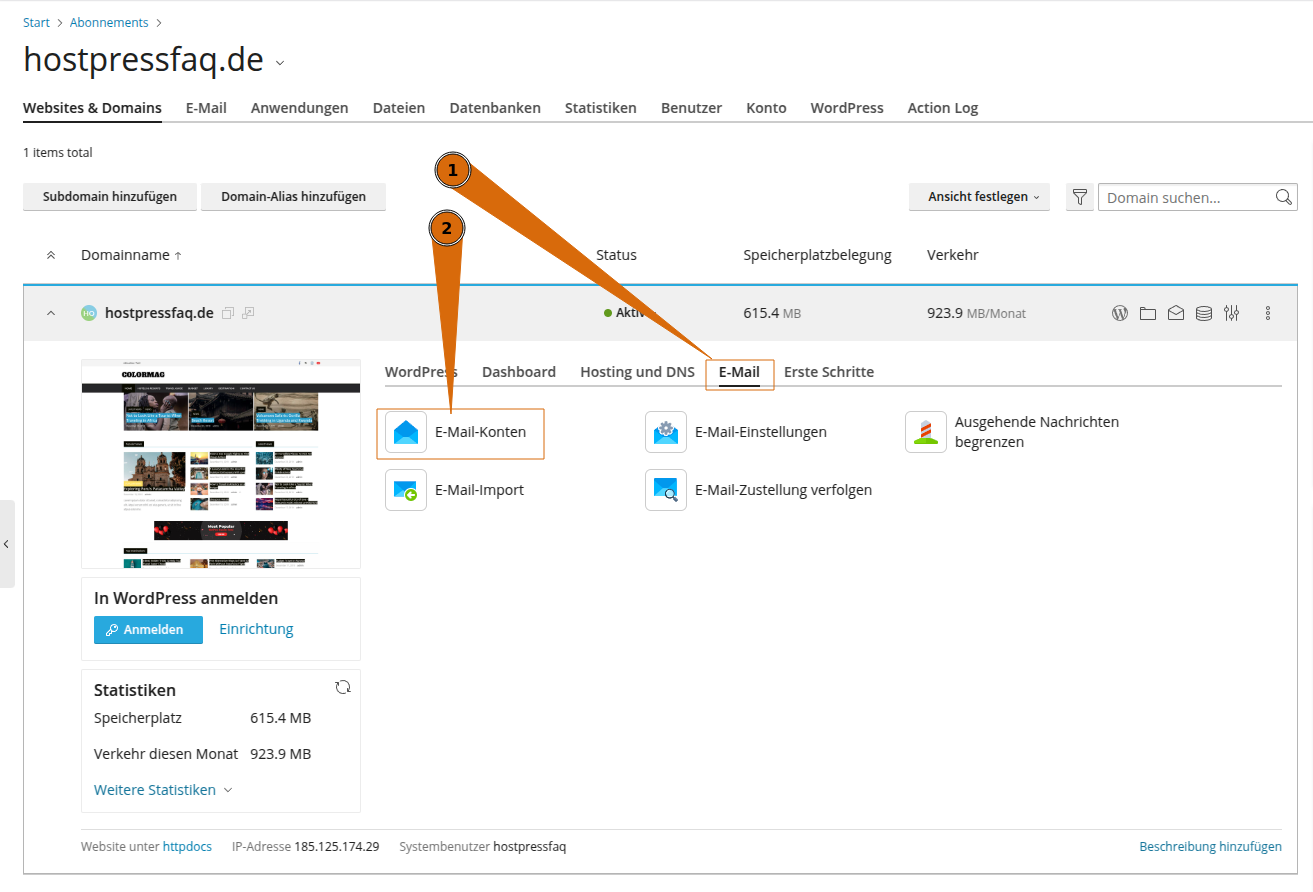Open Ausgehende Nachrichten begrenzen link
Viewport: 1313px width, 892px height.
pyautogui.click(x=1037, y=432)
